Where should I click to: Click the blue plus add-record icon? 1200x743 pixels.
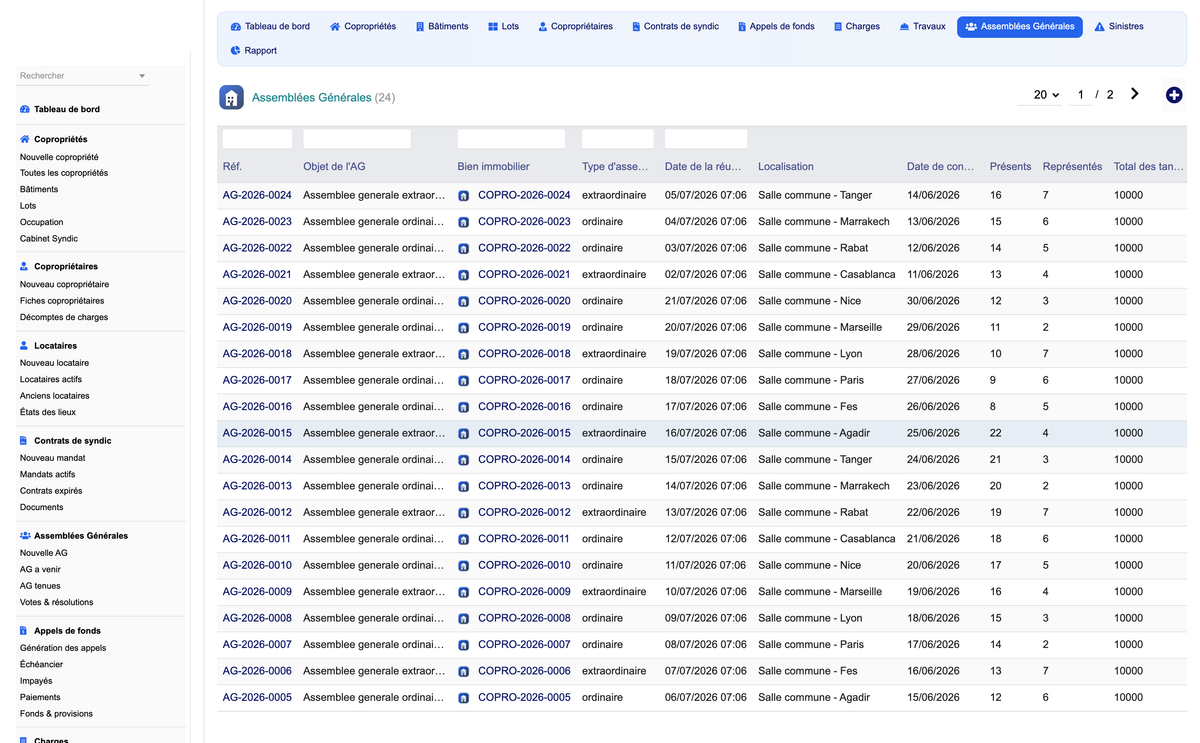(x=1174, y=95)
